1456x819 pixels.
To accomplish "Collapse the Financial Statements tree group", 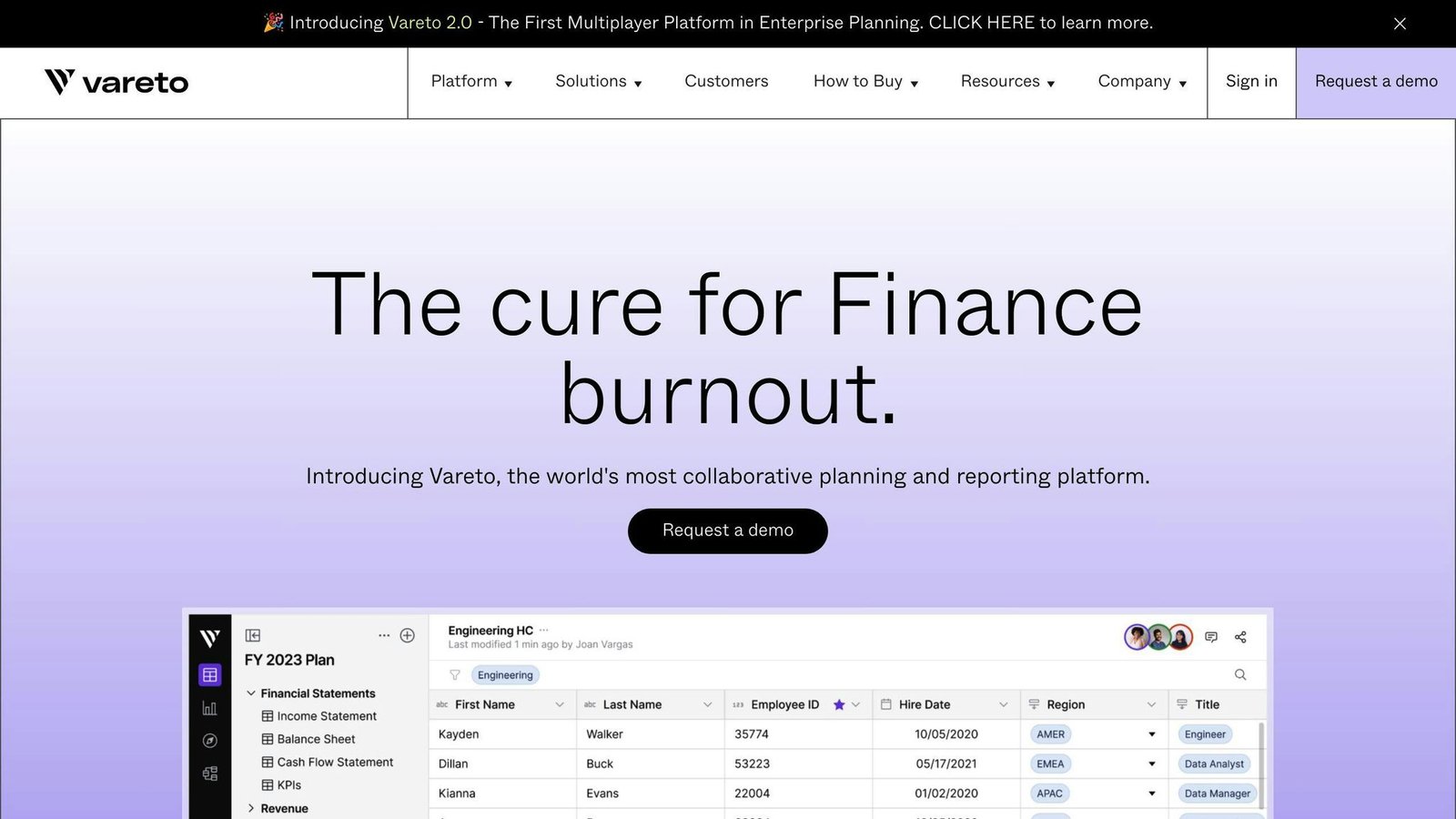I will (x=251, y=693).
